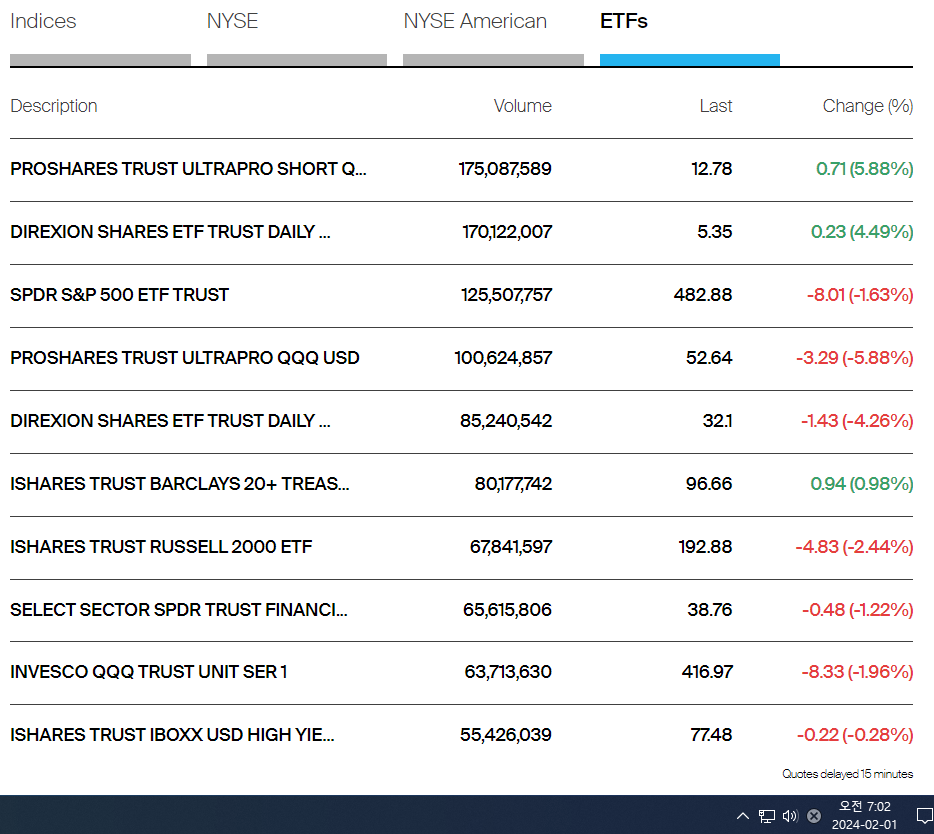Open the notification center icon

[x=924, y=816]
